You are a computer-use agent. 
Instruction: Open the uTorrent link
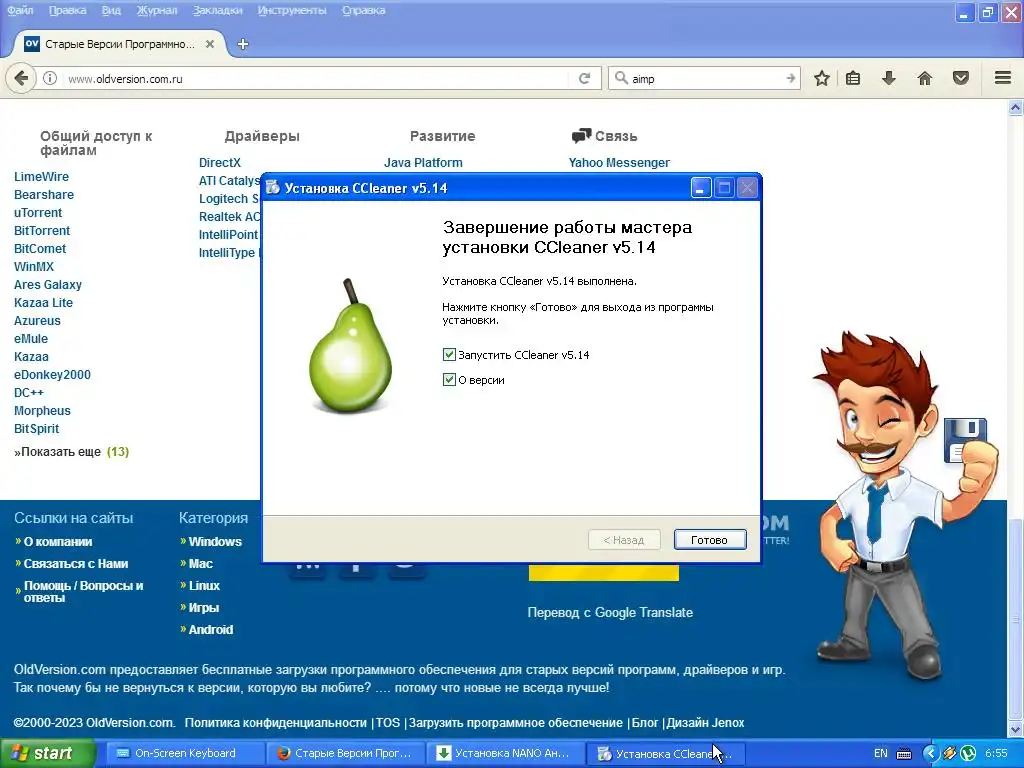[38, 213]
